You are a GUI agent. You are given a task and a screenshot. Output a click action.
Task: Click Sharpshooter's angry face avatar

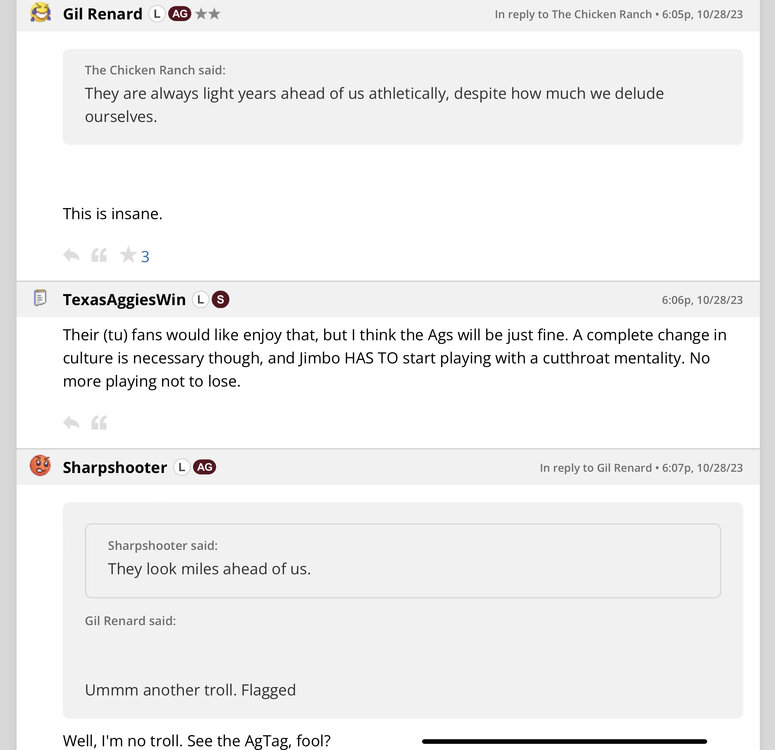(41, 466)
